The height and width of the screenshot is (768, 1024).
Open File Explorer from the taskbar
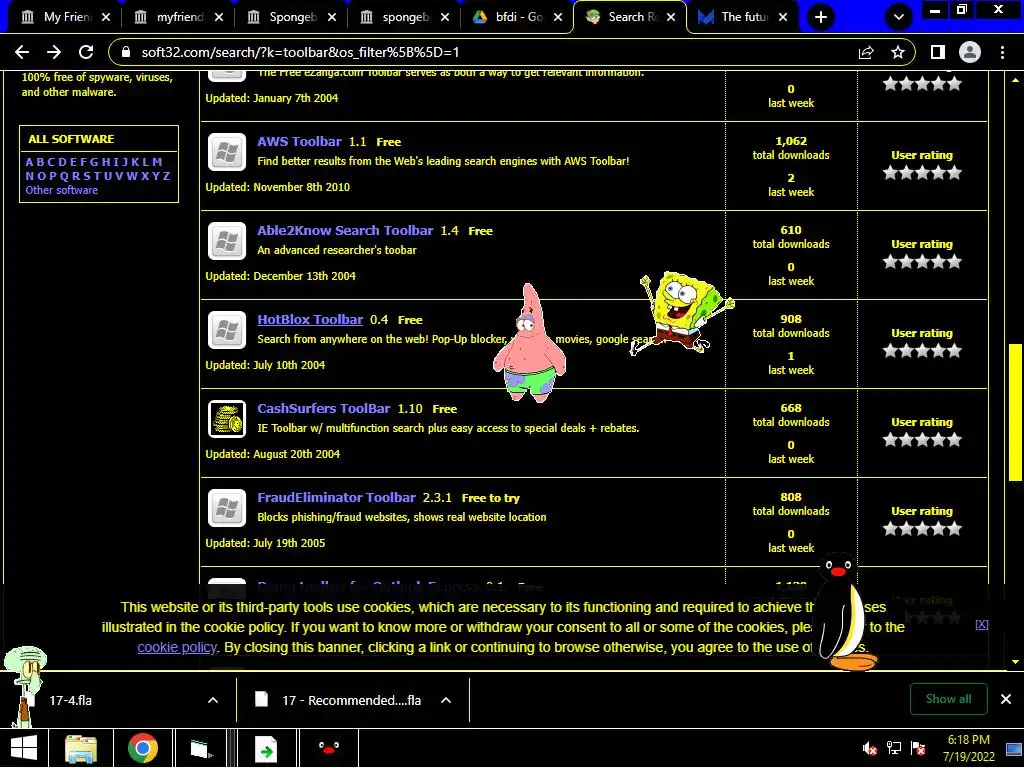click(x=81, y=748)
